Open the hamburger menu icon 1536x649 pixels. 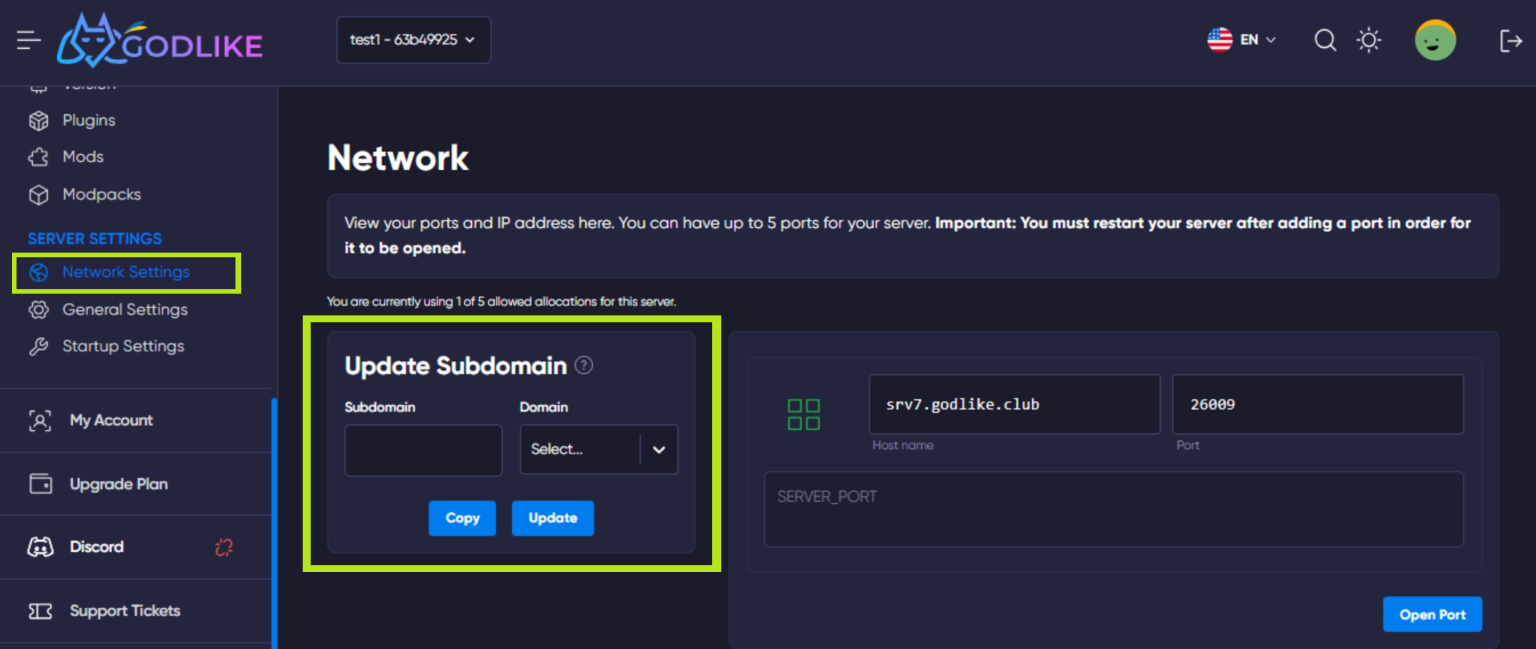click(x=28, y=40)
